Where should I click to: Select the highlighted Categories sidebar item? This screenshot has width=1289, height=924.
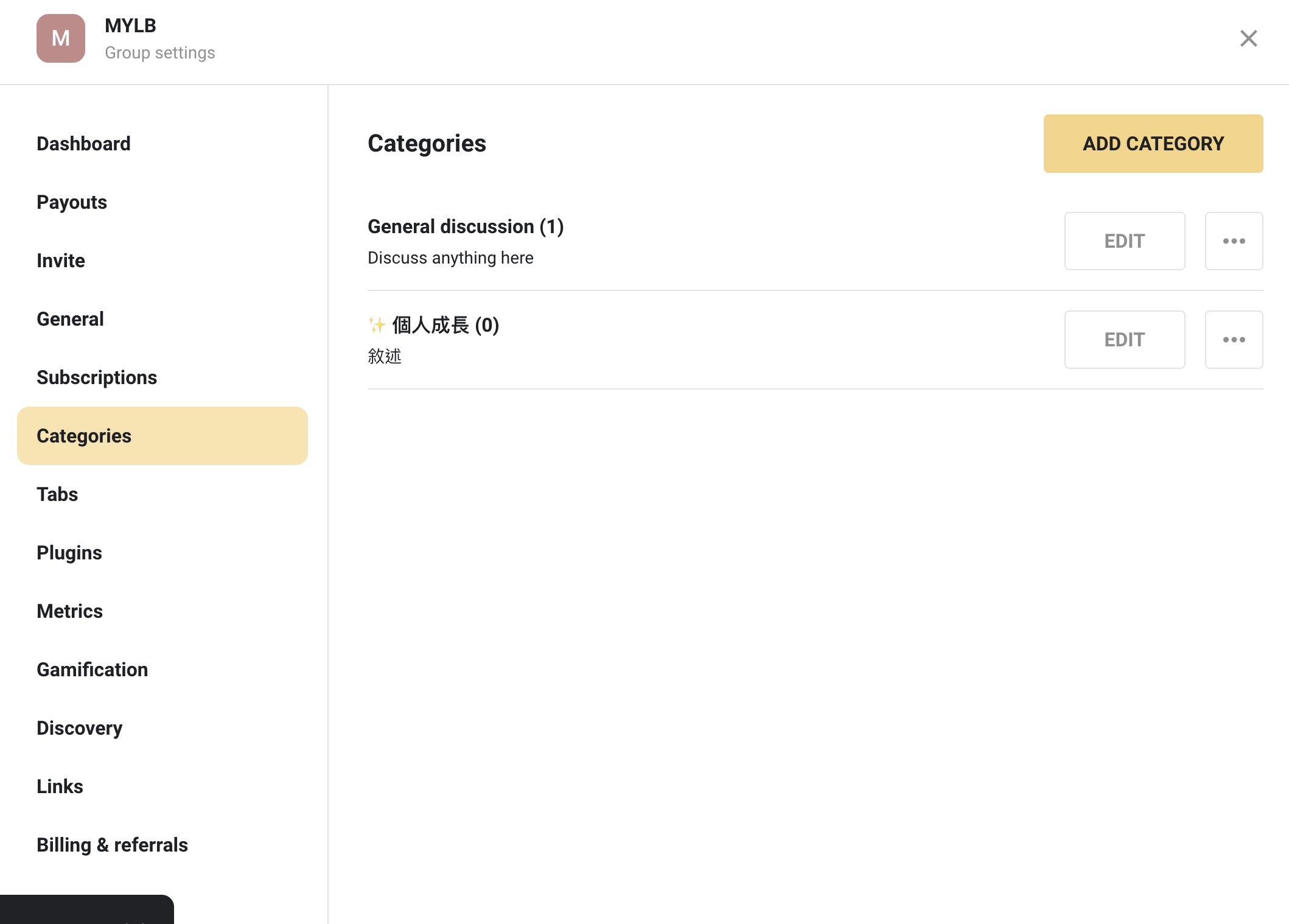point(162,436)
